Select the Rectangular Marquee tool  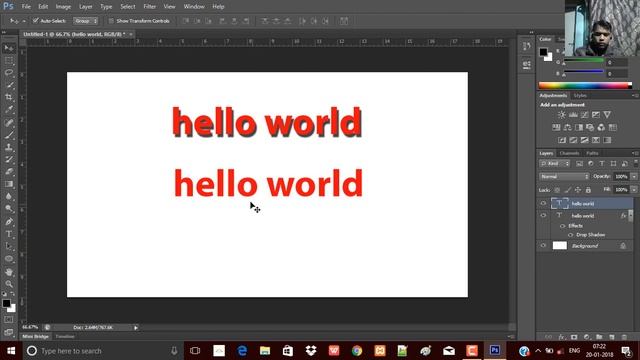click(x=9, y=60)
